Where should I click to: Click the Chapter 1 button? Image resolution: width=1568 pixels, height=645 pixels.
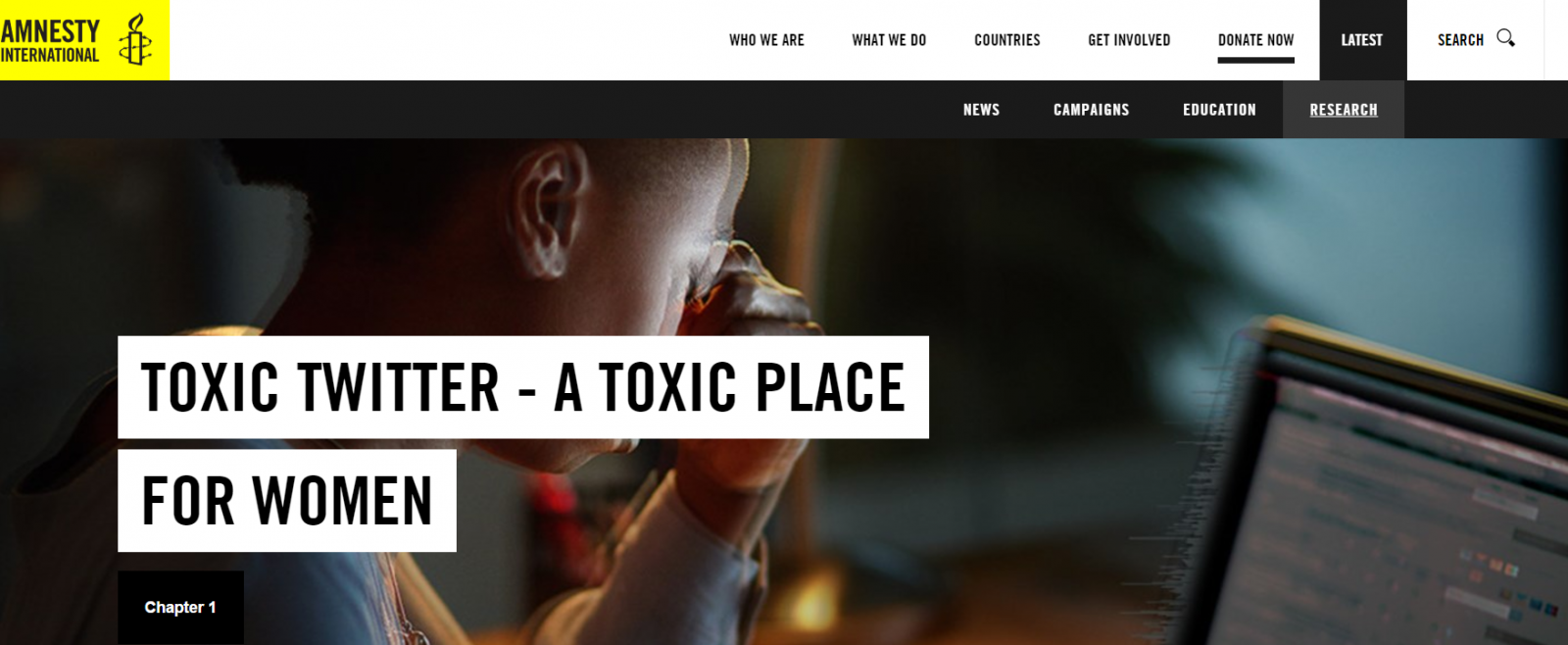(x=180, y=608)
